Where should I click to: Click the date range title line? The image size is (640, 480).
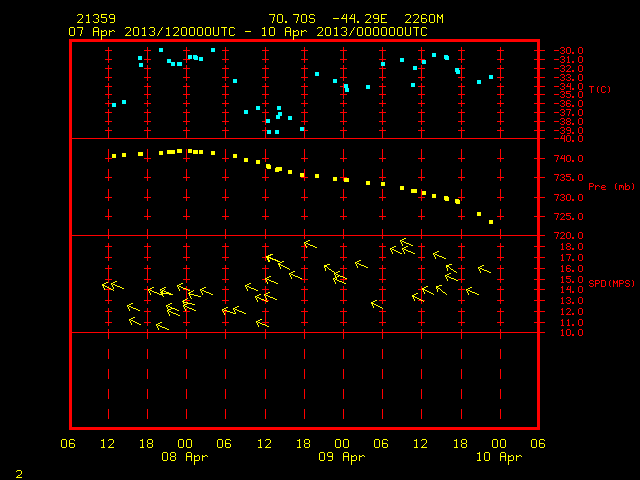[248, 32]
